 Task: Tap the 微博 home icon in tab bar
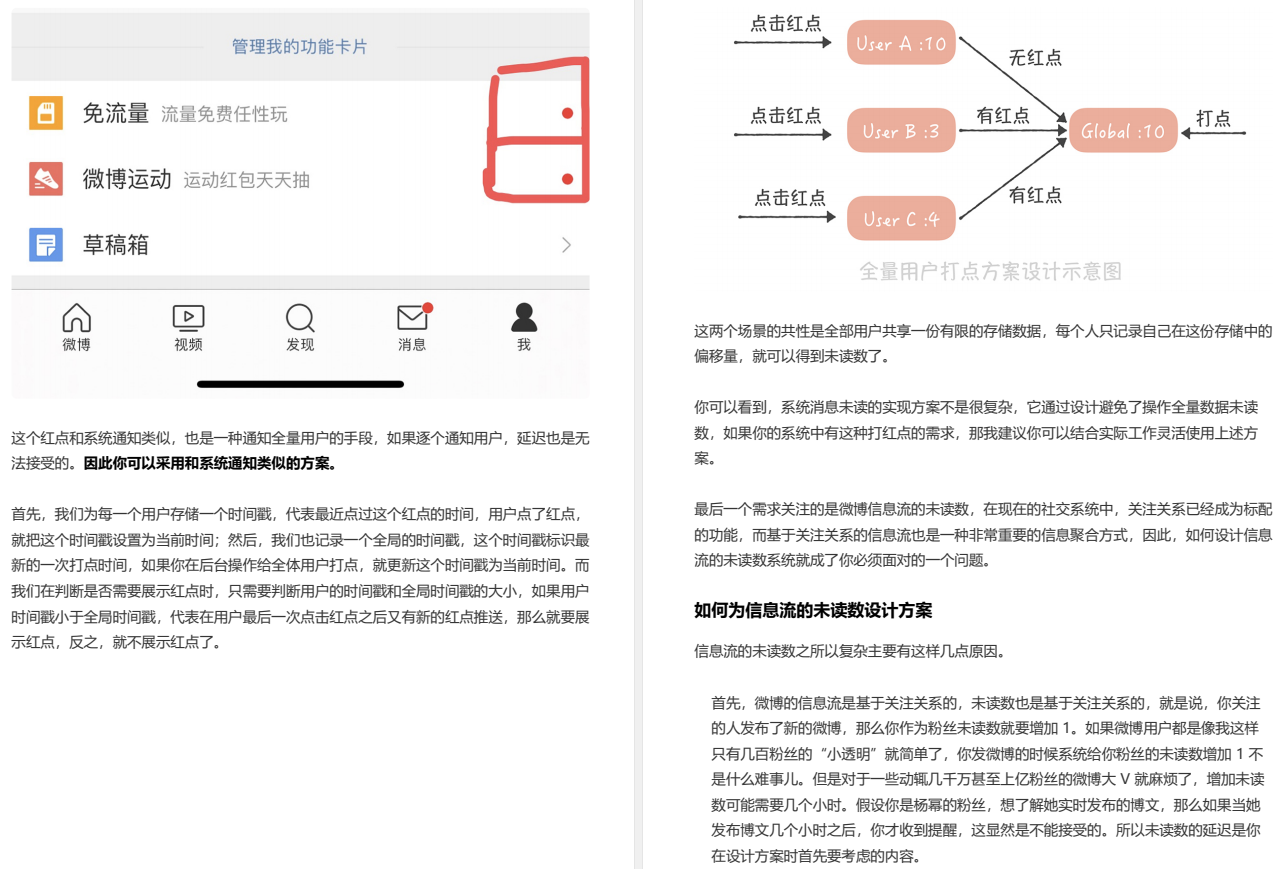pos(76,318)
